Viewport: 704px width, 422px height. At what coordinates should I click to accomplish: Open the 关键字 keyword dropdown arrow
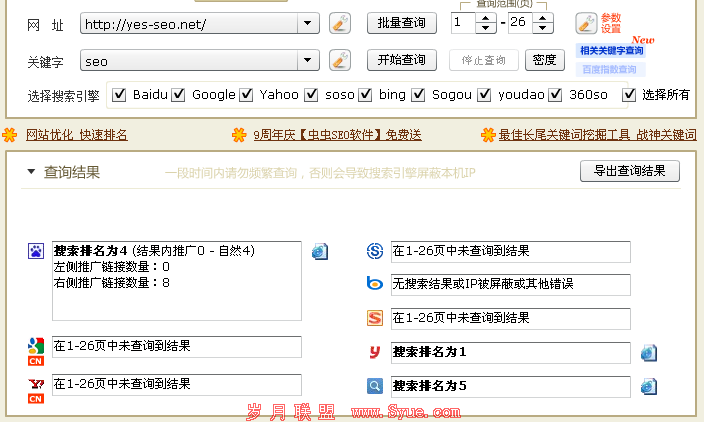308,60
